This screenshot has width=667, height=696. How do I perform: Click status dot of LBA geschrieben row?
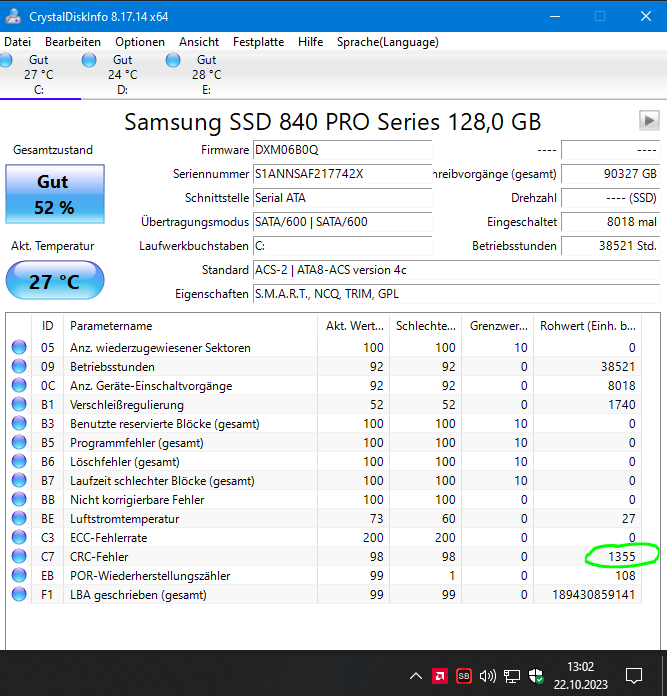point(19,595)
